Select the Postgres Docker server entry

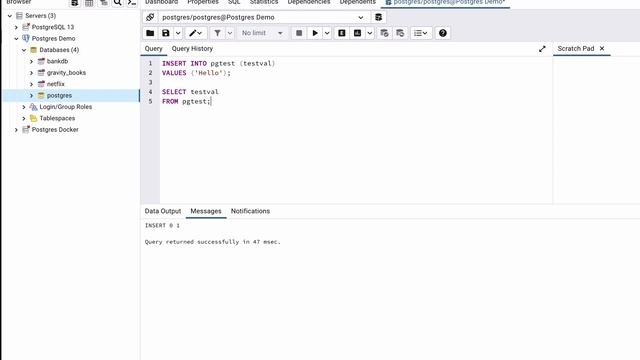click(x=55, y=129)
